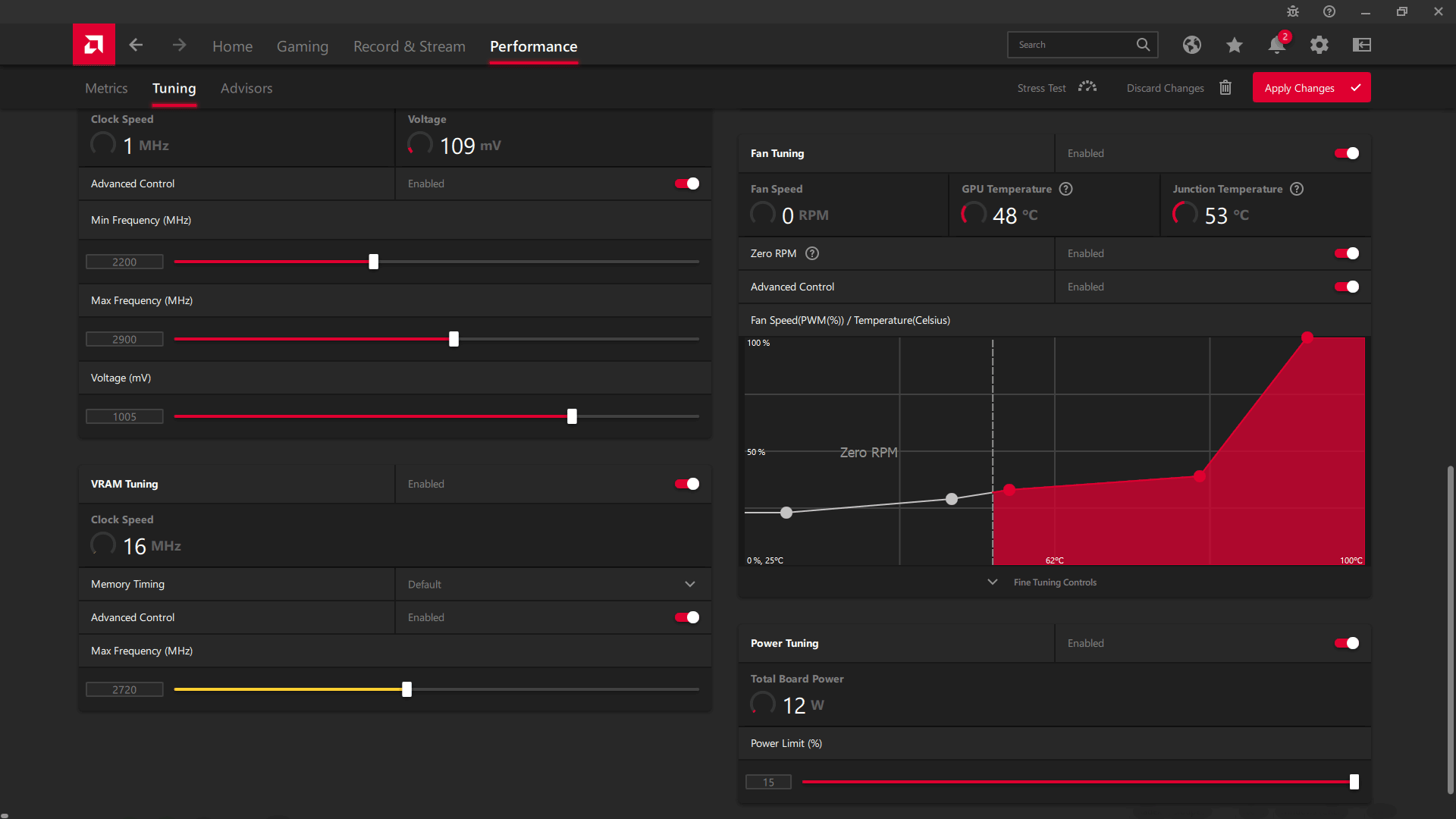Click the VRAM Max Frequency slider handle

tap(406, 689)
